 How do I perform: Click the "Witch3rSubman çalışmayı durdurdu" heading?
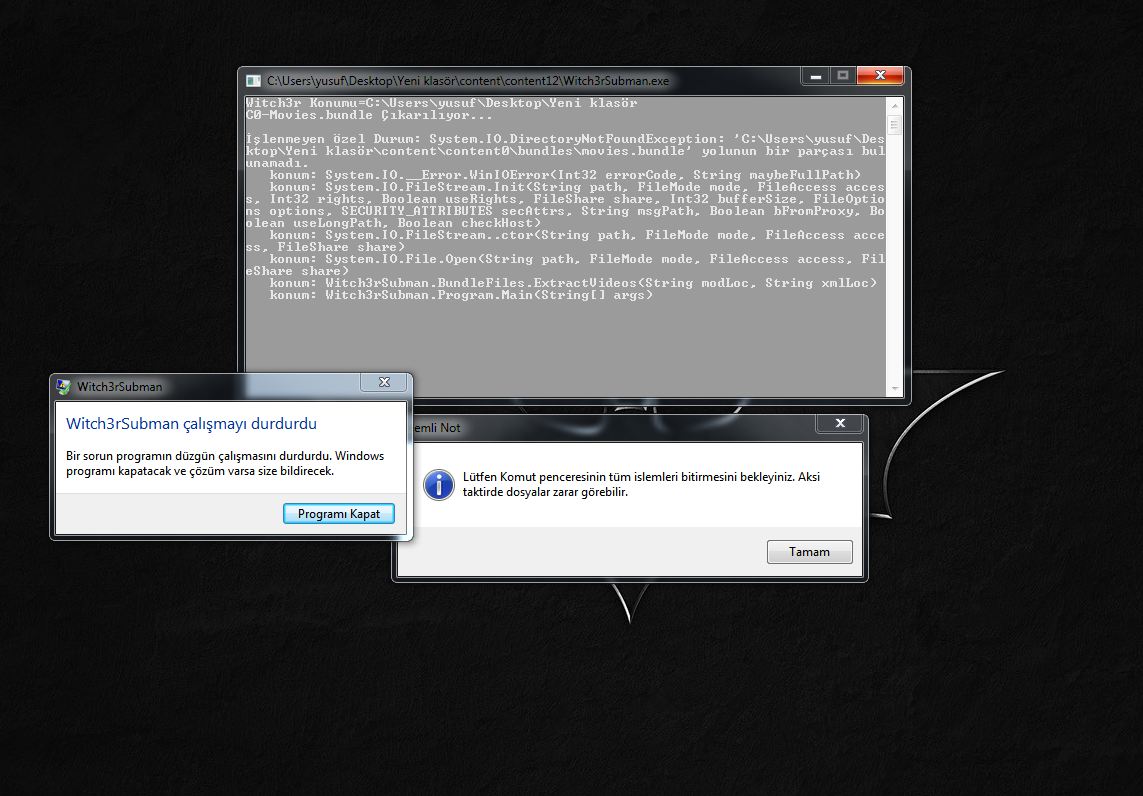click(x=192, y=424)
